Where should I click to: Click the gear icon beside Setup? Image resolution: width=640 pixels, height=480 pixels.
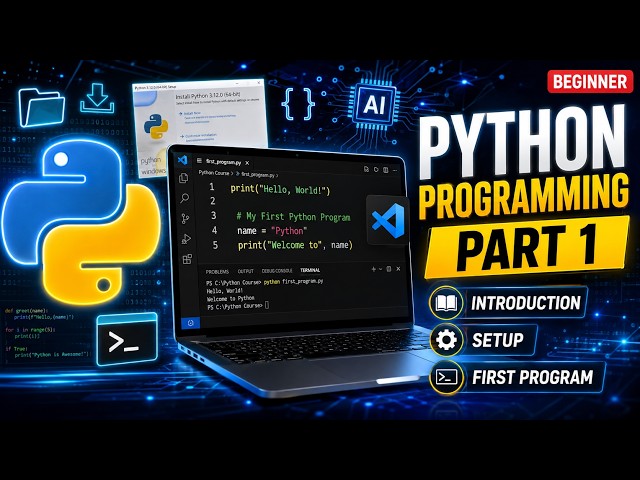(x=446, y=340)
